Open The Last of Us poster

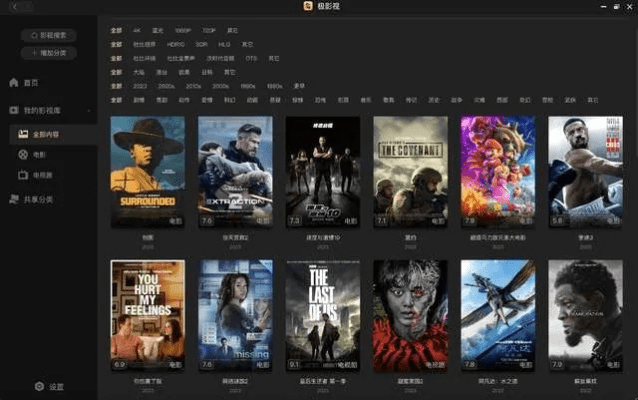[322, 315]
